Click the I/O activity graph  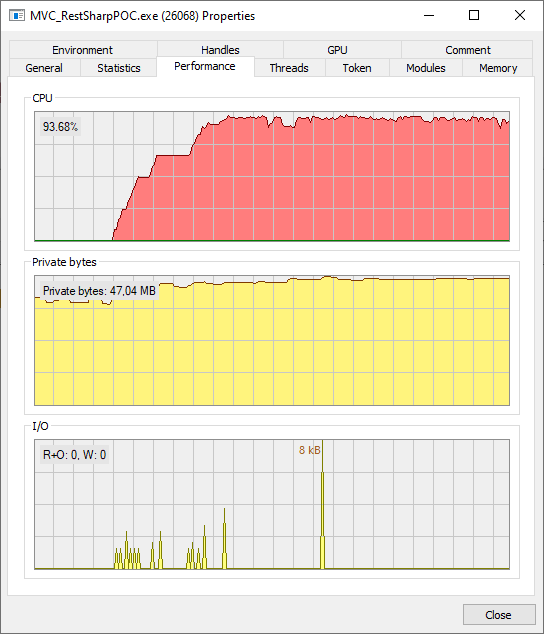pyautogui.click(x=272, y=504)
